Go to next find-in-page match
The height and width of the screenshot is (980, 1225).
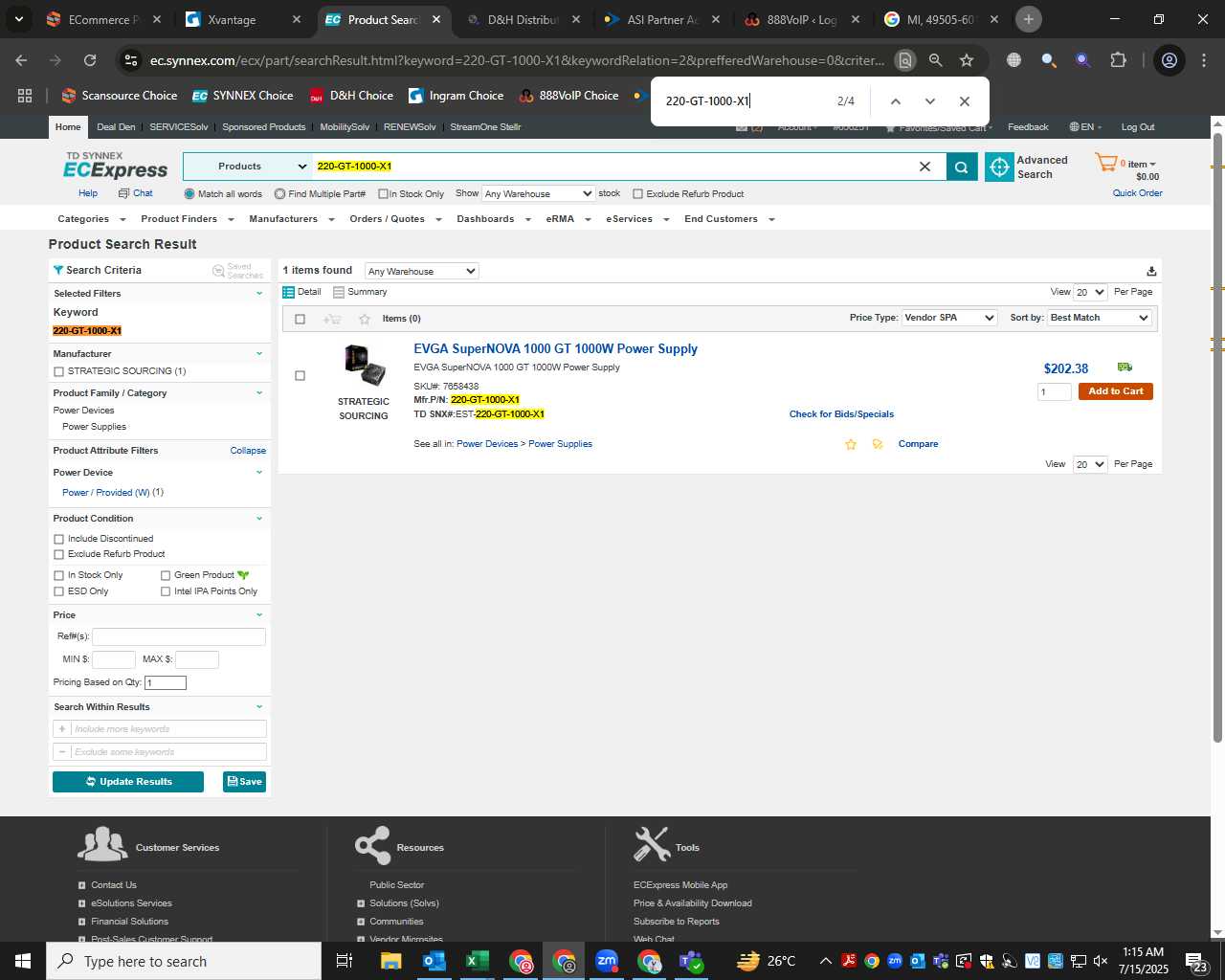(929, 101)
